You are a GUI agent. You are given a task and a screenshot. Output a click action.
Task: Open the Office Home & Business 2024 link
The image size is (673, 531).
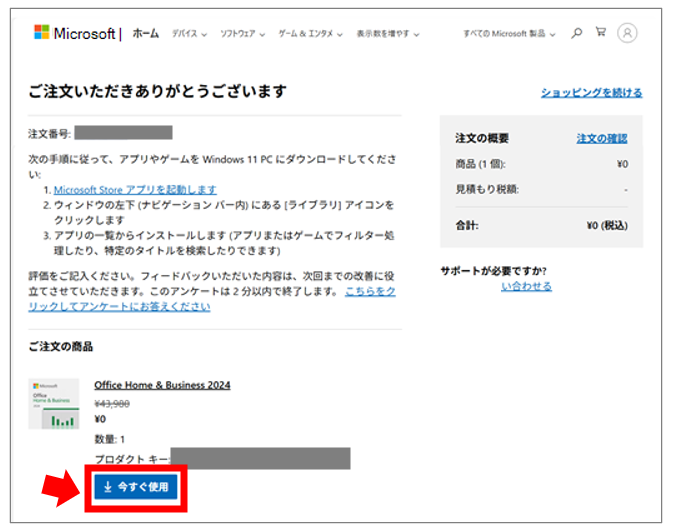(x=162, y=385)
